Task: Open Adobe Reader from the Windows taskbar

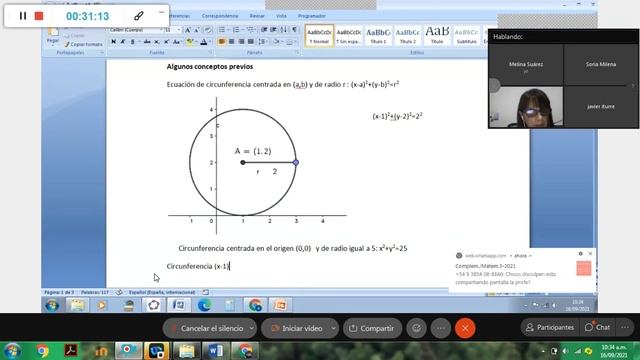Action: coord(71,351)
